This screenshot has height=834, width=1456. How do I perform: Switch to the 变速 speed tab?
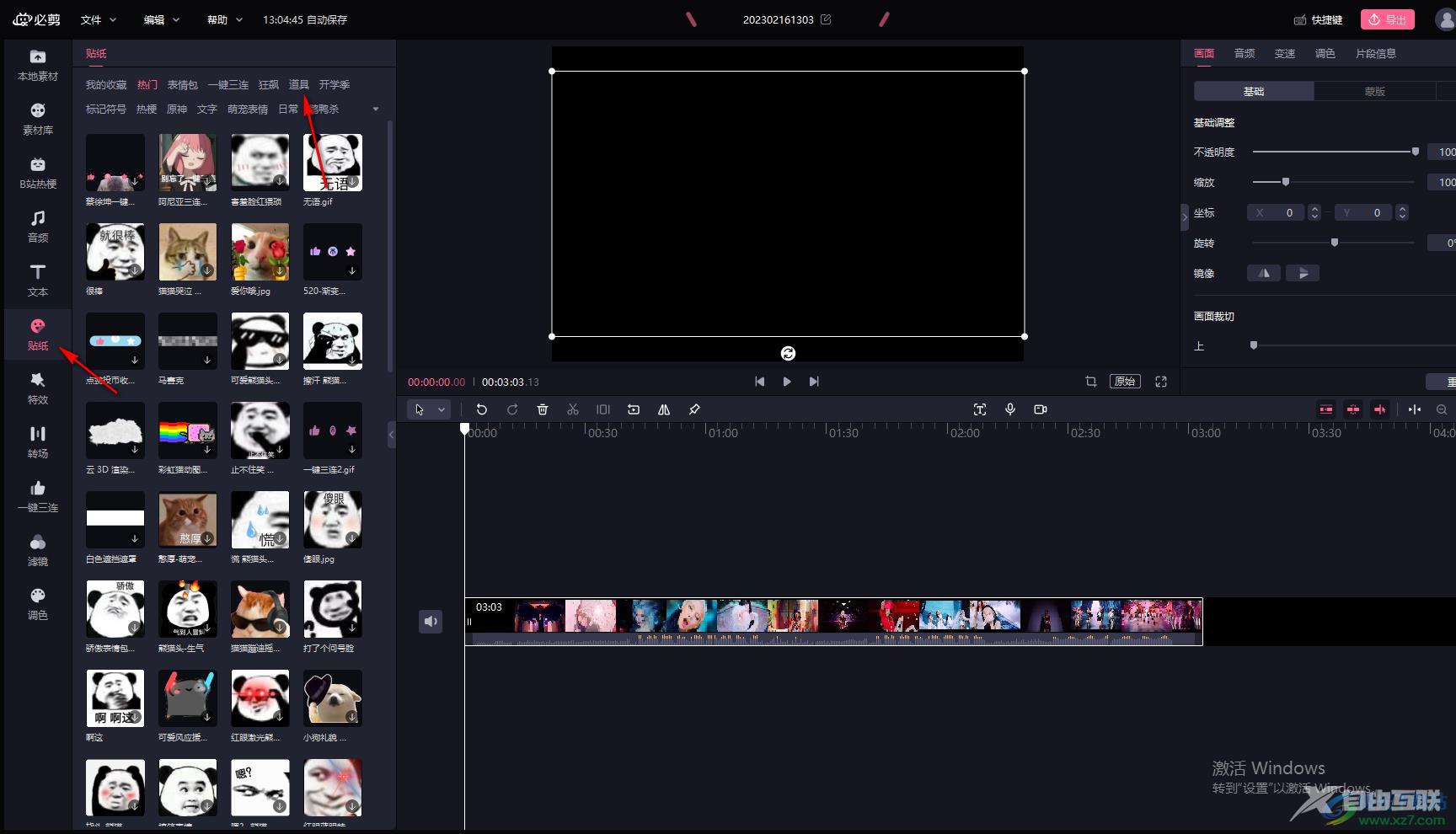point(1285,53)
